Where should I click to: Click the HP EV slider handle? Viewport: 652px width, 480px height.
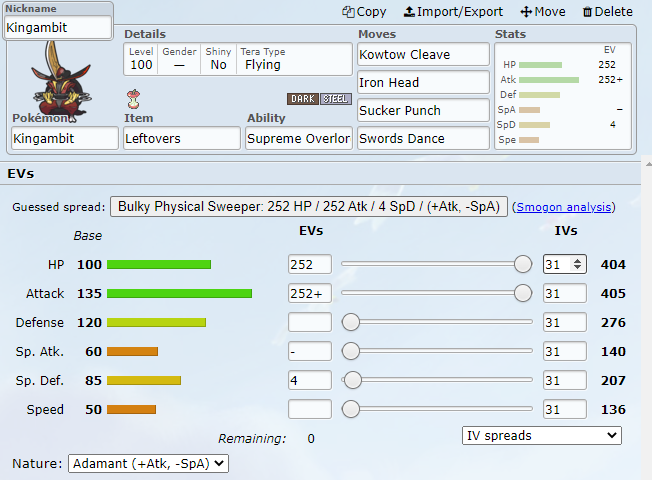coord(523,264)
